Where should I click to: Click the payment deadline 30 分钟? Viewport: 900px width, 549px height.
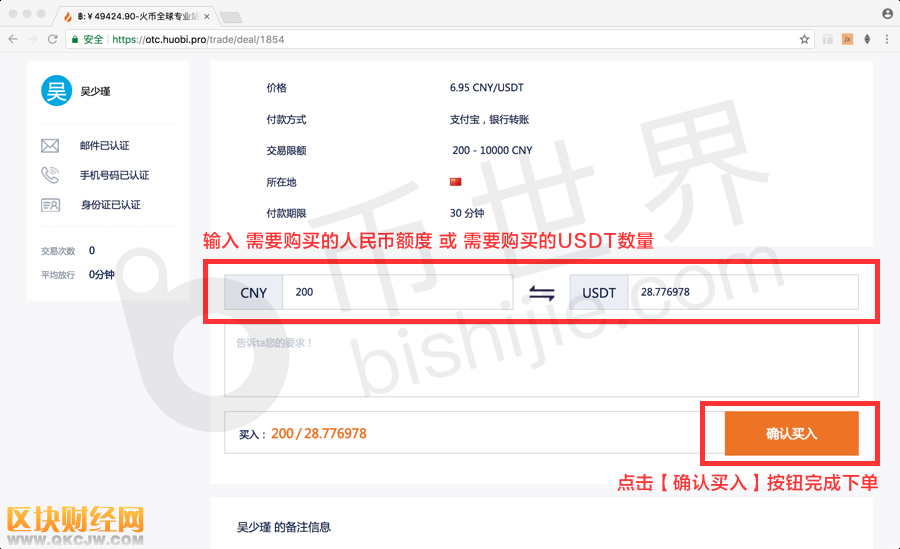(x=467, y=213)
